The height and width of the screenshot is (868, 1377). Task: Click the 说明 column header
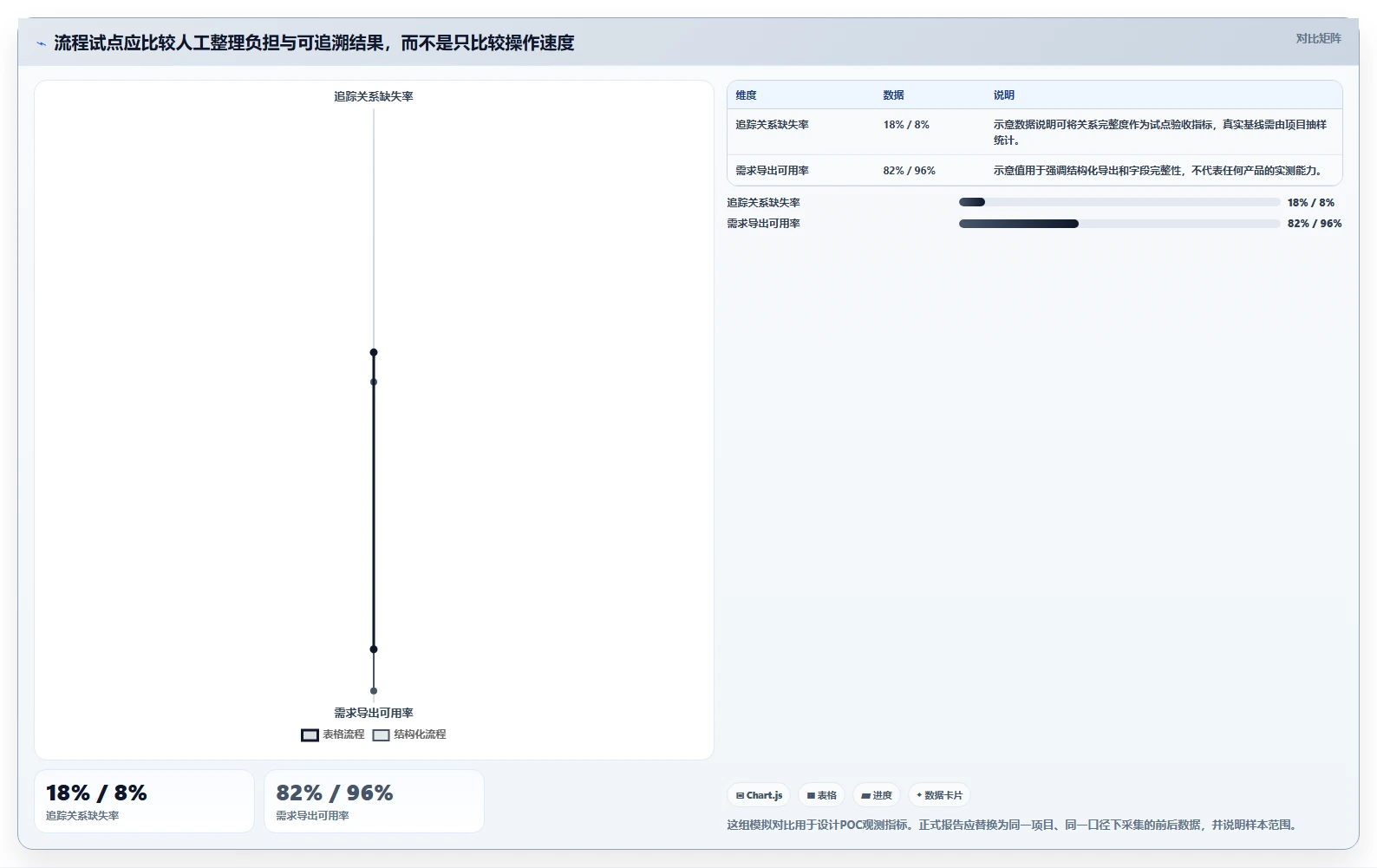pos(1003,95)
